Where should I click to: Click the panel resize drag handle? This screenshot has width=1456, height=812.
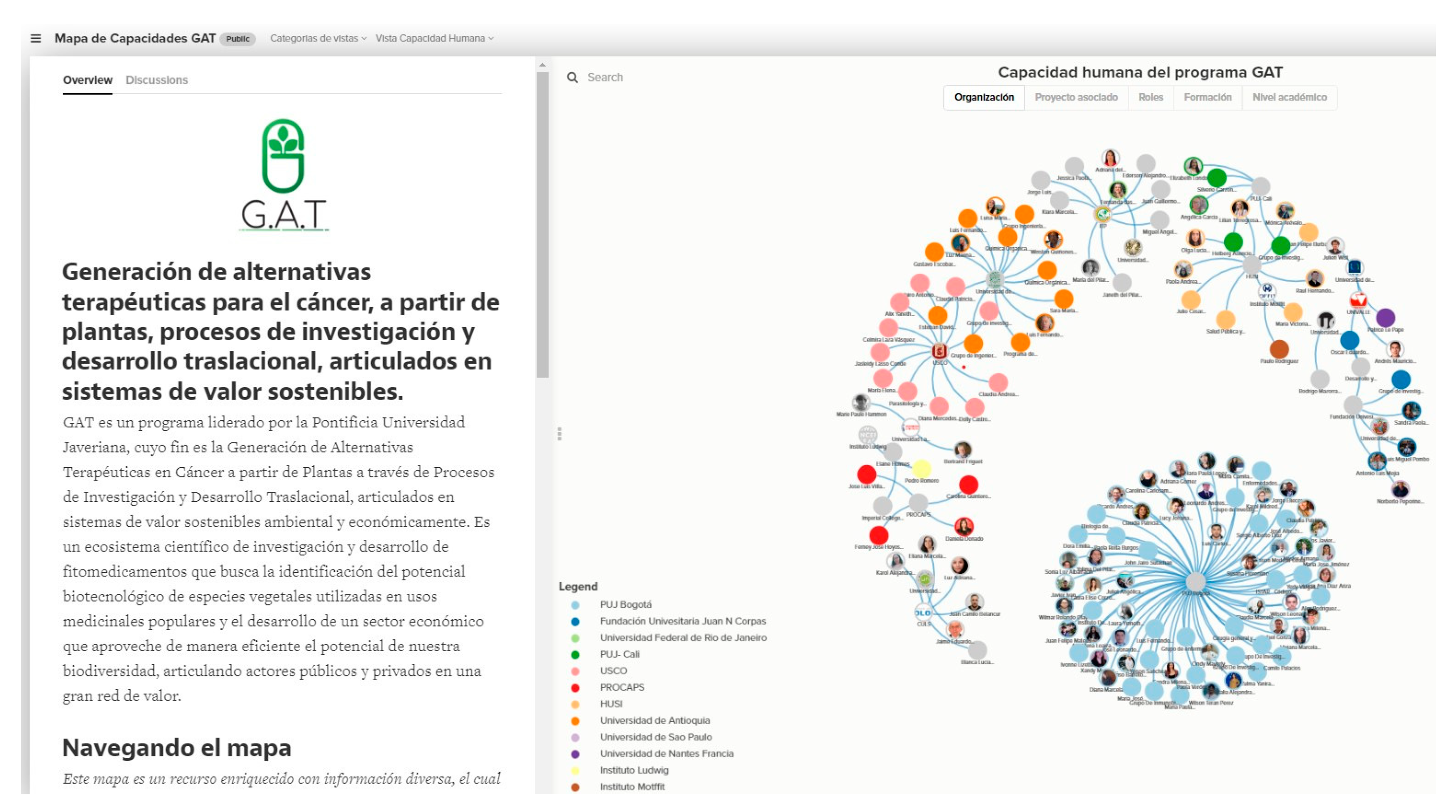click(559, 434)
